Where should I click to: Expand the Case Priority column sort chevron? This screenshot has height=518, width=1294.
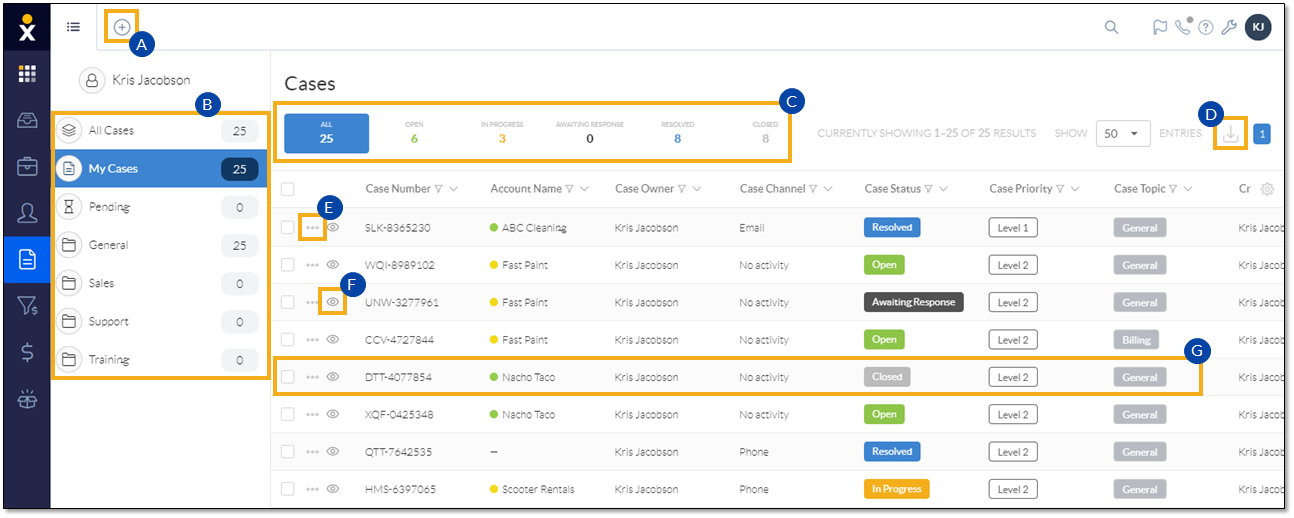(x=1077, y=189)
